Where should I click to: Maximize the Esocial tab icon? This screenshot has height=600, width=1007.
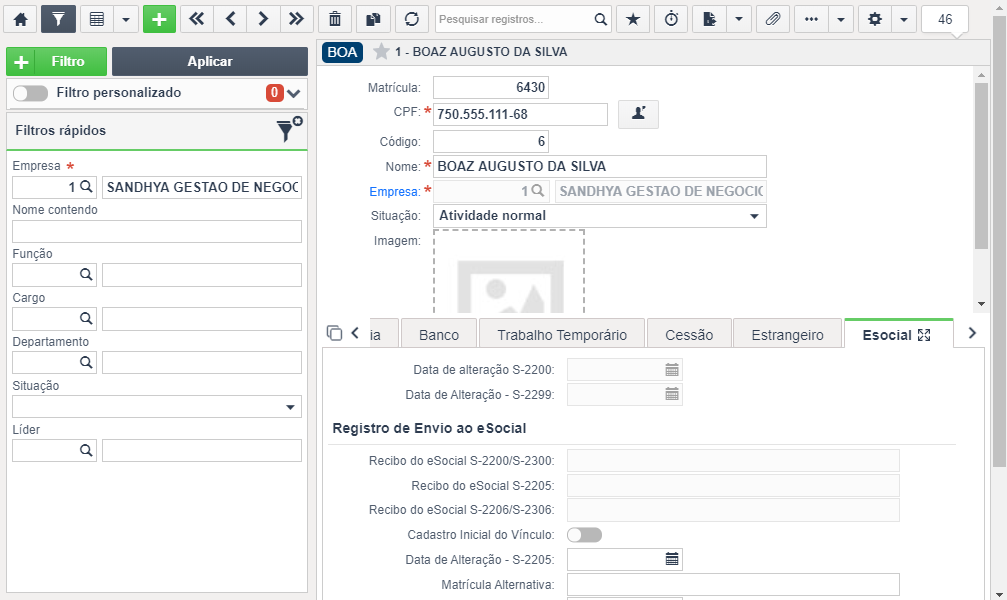924,335
